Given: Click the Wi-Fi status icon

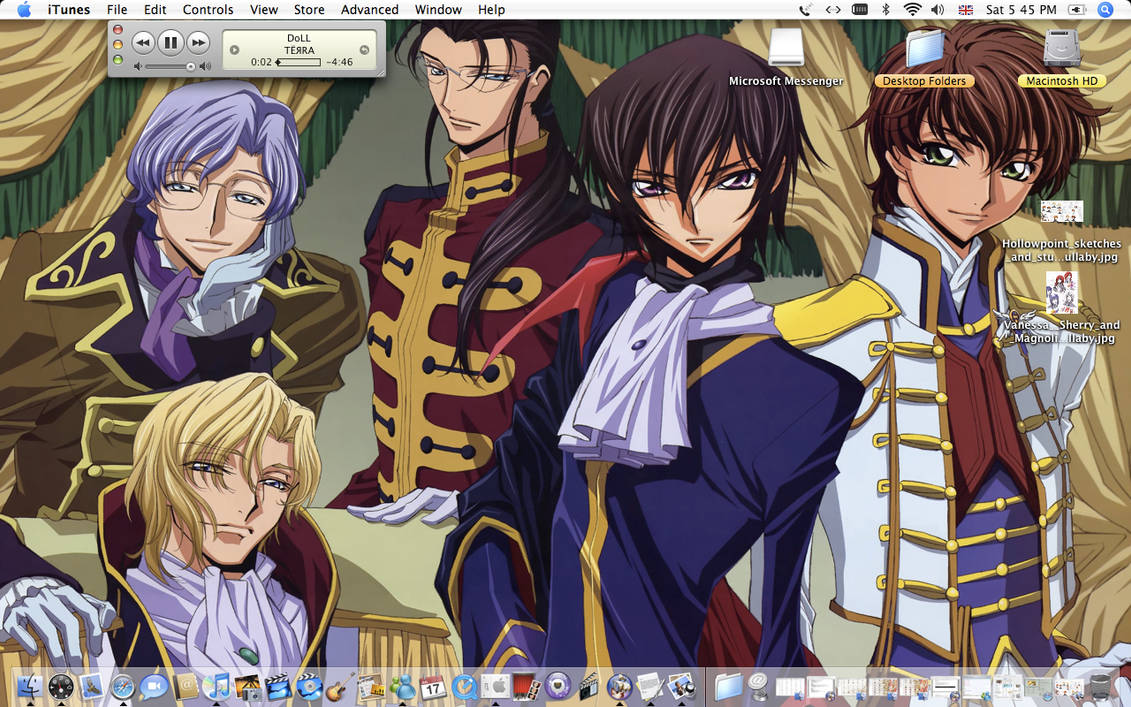Looking at the screenshot, I should 912,9.
